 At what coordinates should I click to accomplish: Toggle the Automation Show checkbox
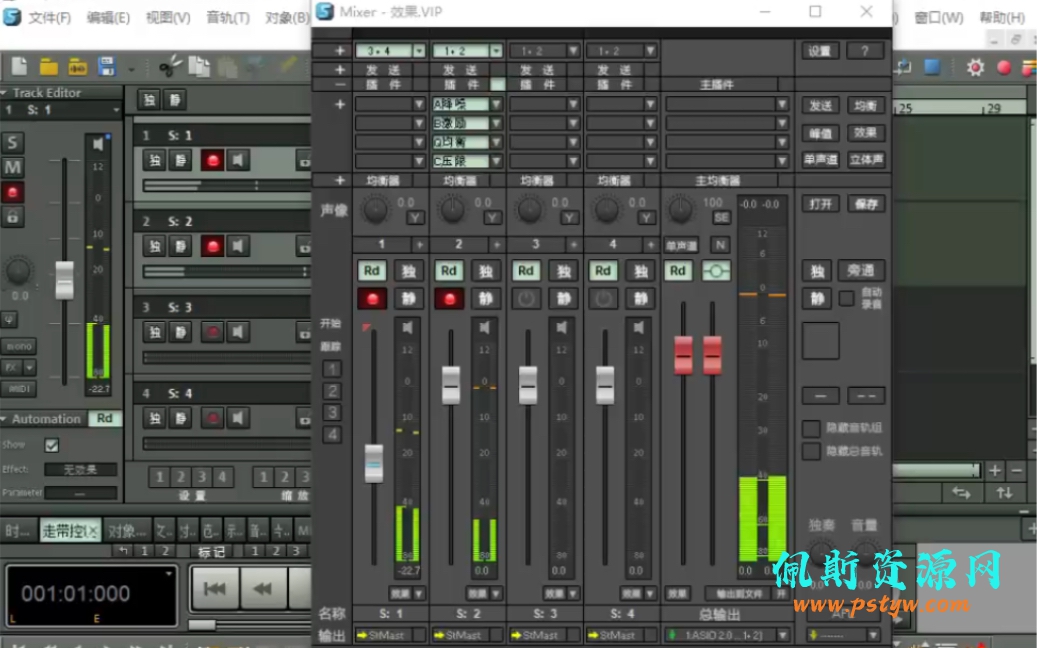(52, 445)
